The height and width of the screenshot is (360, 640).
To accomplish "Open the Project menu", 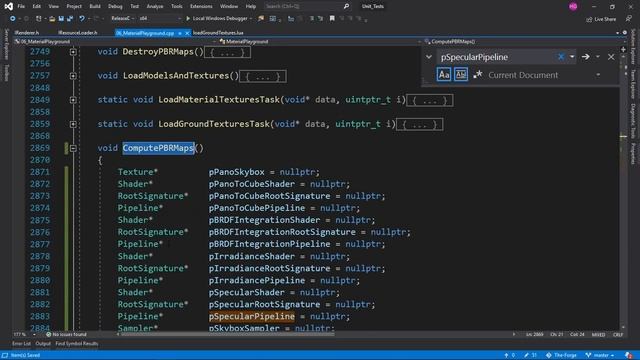I will [x=74, y=6].
